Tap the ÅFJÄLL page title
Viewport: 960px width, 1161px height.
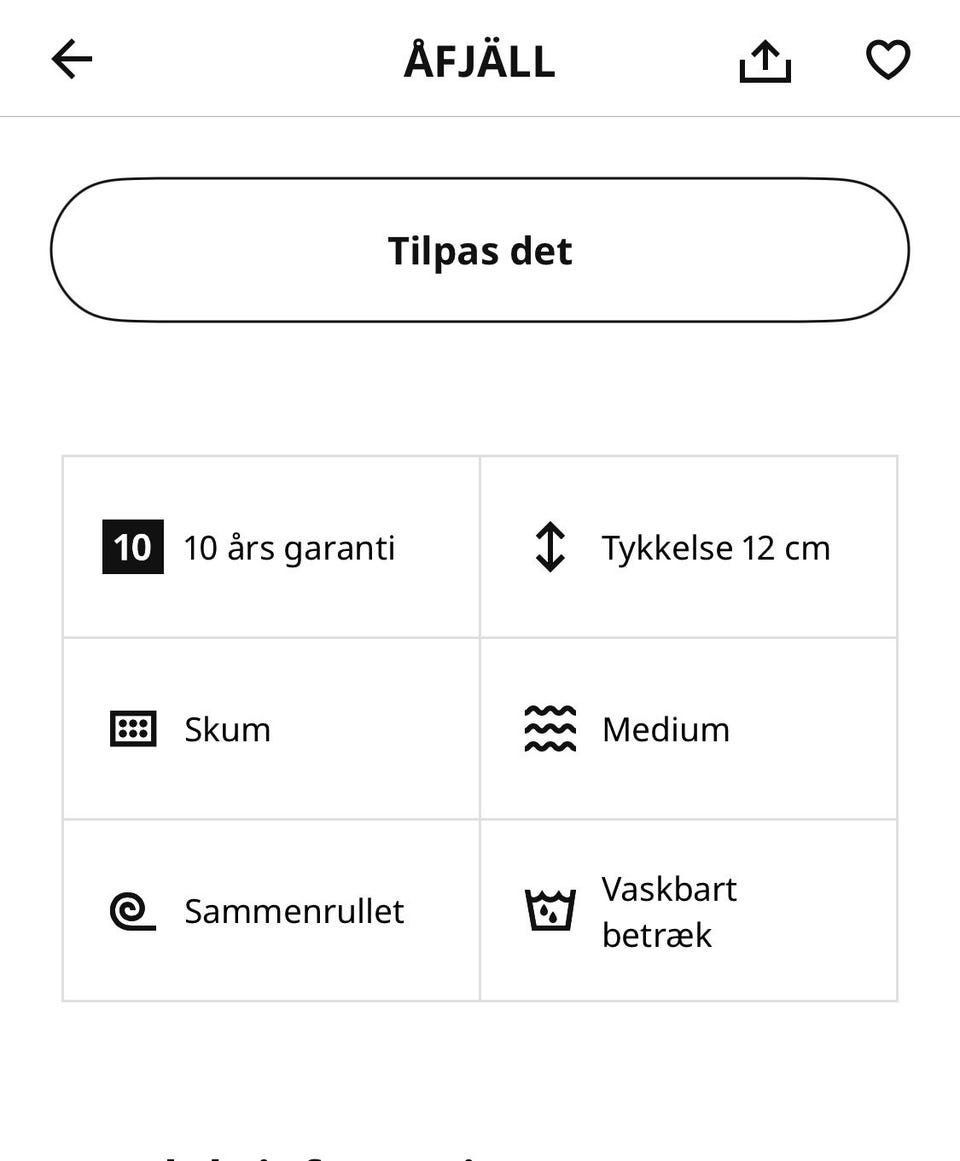[x=479, y=61]
